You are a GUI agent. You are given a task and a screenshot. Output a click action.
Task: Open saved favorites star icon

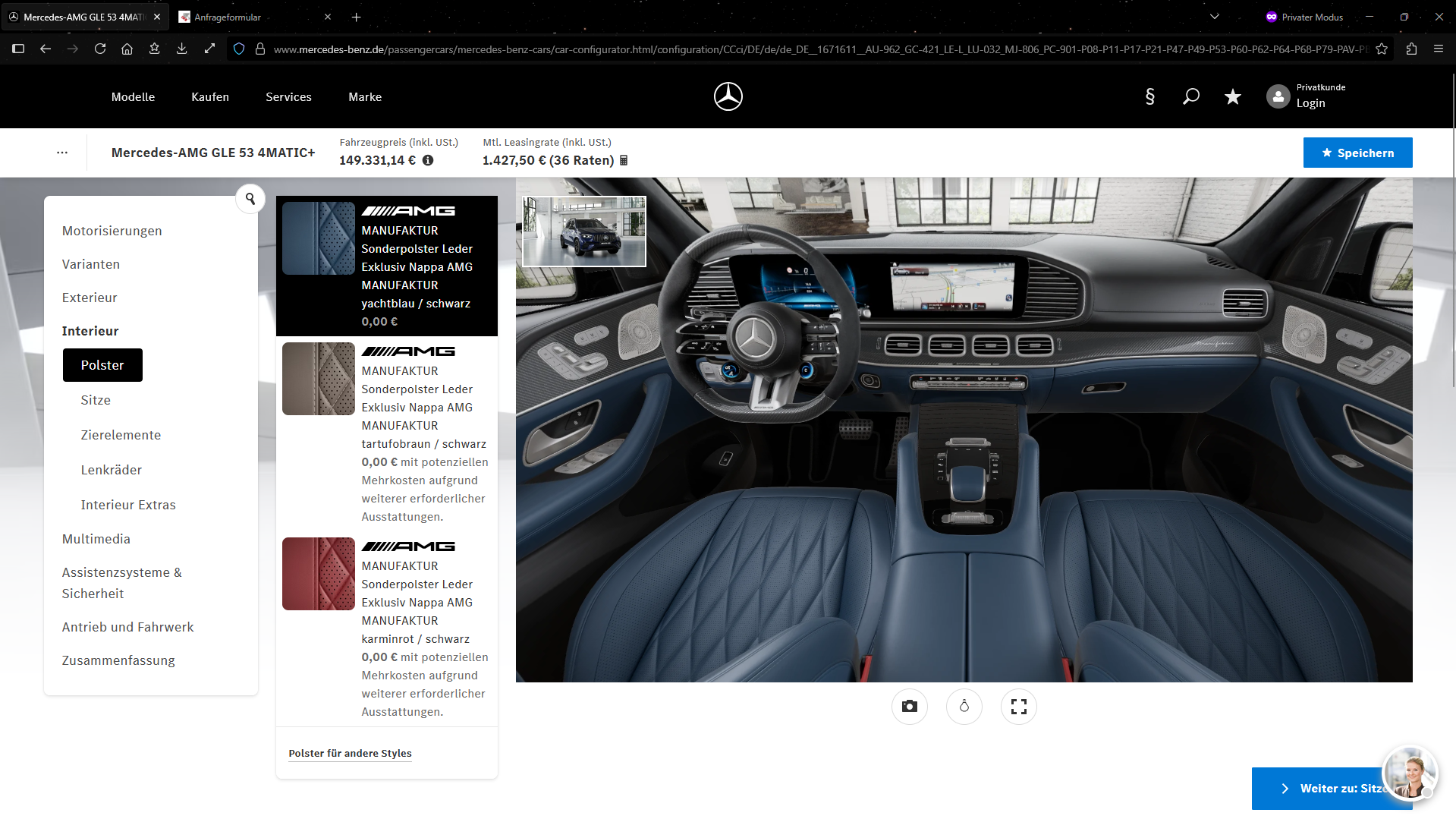1232,96
